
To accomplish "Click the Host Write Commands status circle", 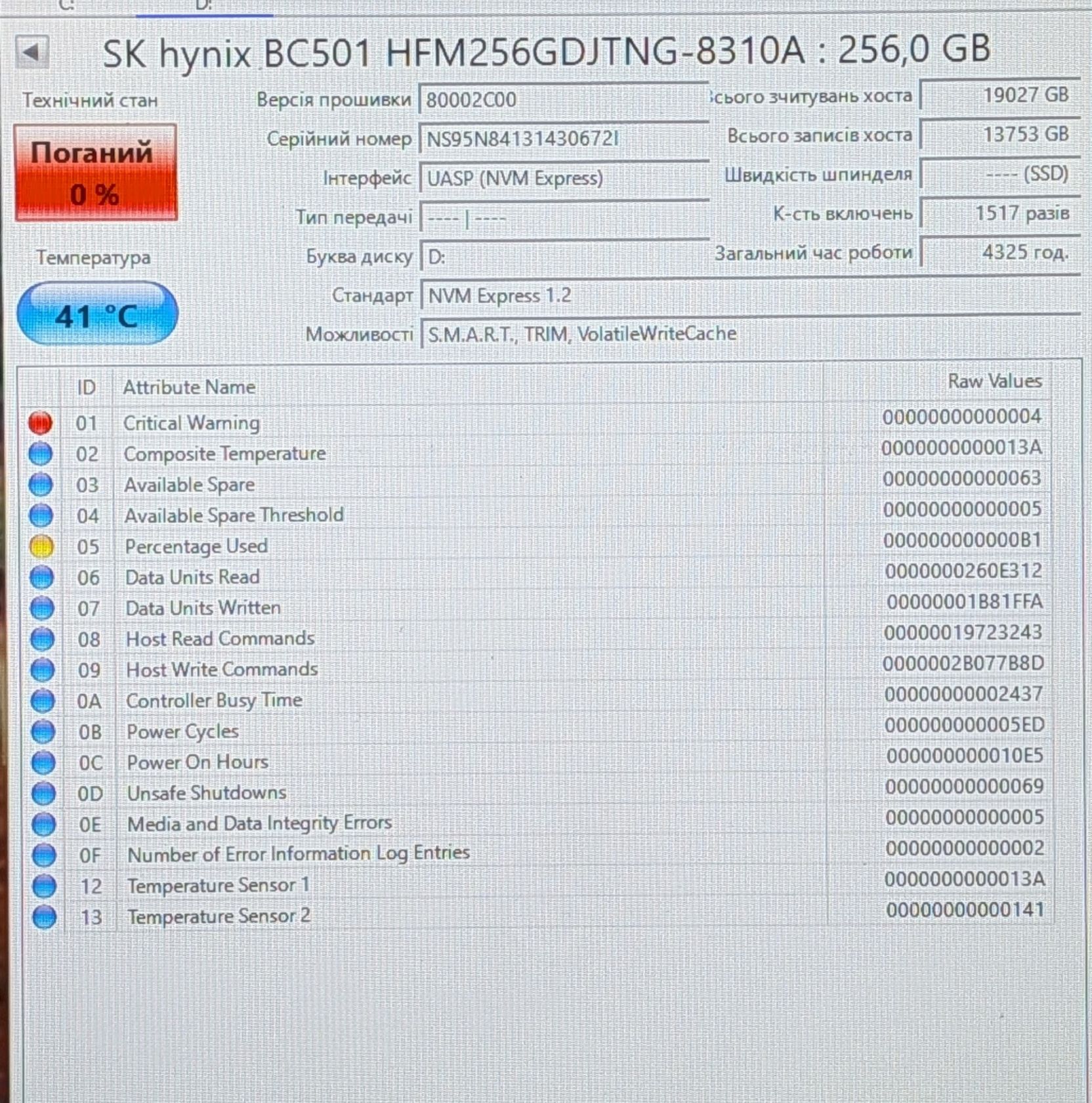I will 43,670.
